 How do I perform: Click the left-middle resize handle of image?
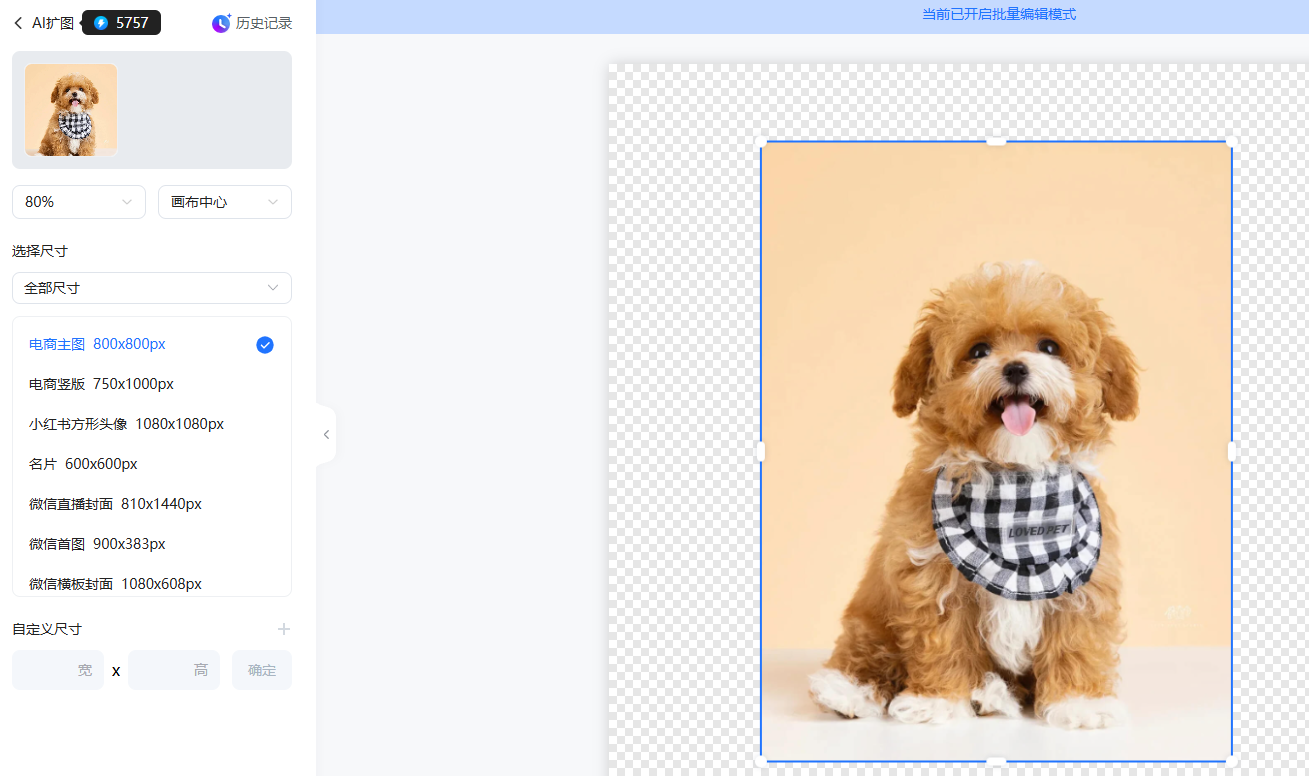[761, 451]
